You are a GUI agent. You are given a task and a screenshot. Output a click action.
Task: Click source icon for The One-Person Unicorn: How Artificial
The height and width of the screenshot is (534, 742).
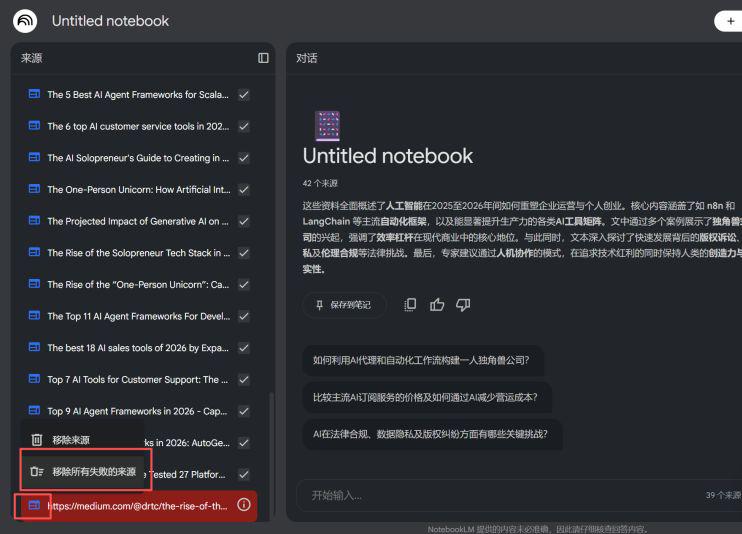click(x=35, y=189)
